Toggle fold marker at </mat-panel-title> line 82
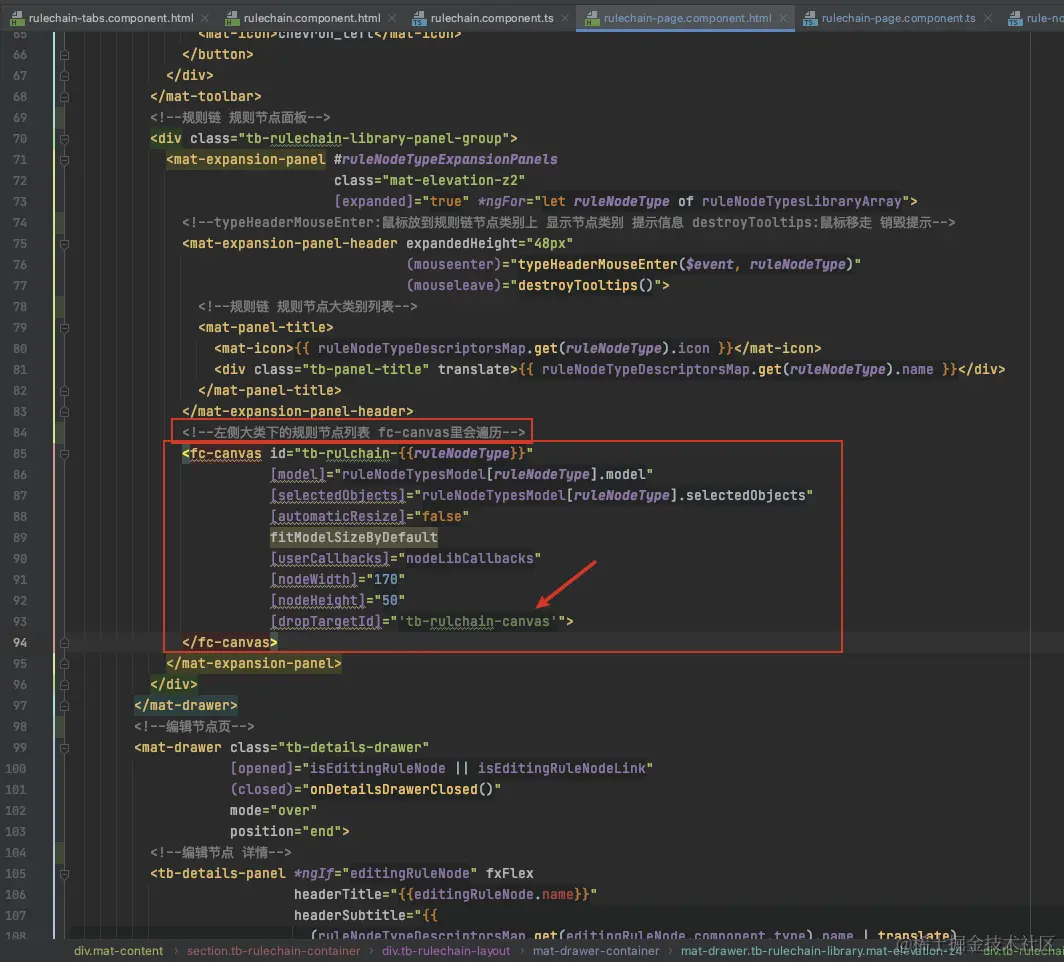1064x962 pixels. pyautogui.click(x=64, y=391)
